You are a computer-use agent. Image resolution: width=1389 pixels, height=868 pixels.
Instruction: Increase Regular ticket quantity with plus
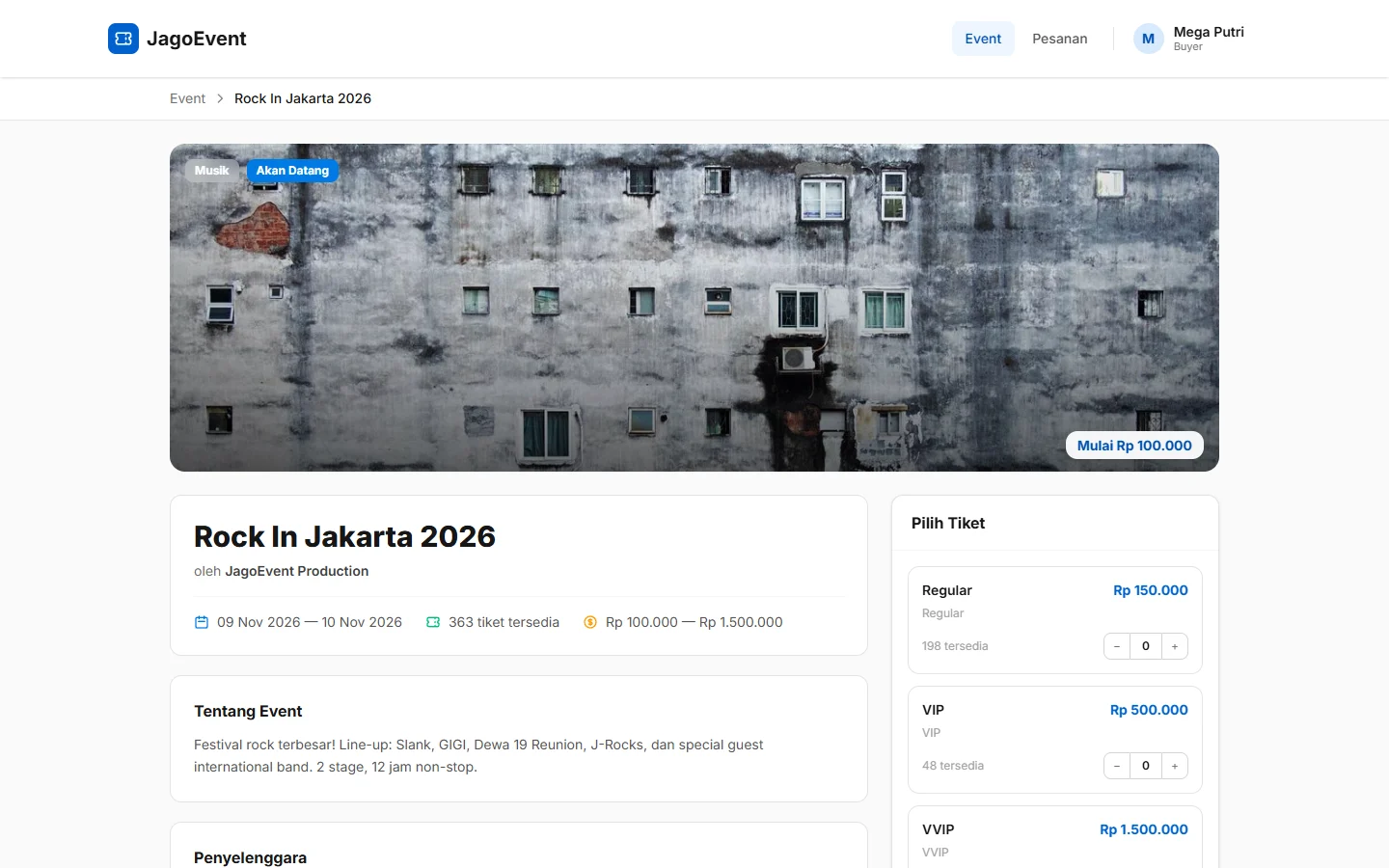[x=1175, y=646]
